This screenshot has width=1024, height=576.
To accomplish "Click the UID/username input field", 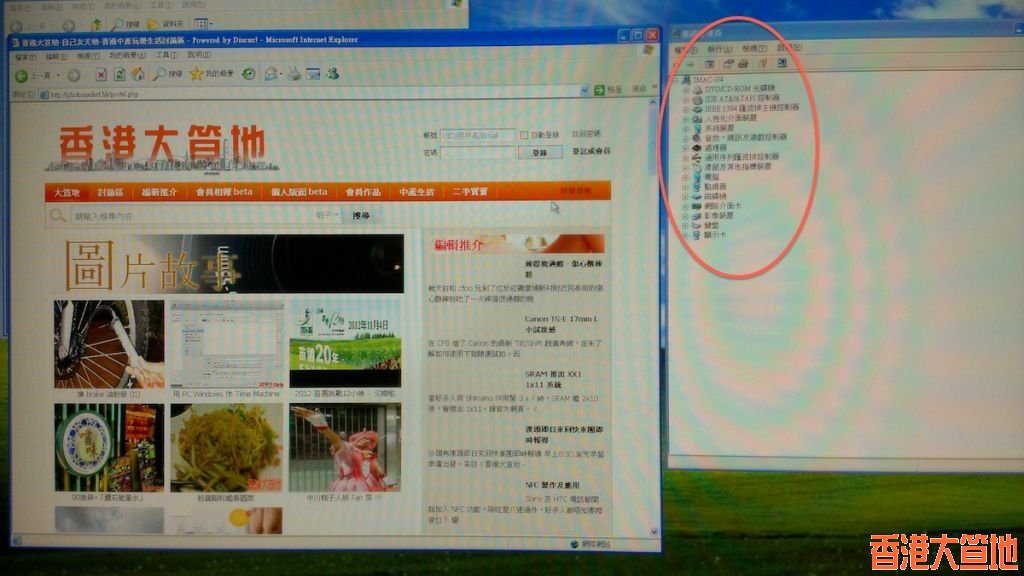I will (477, 134).
